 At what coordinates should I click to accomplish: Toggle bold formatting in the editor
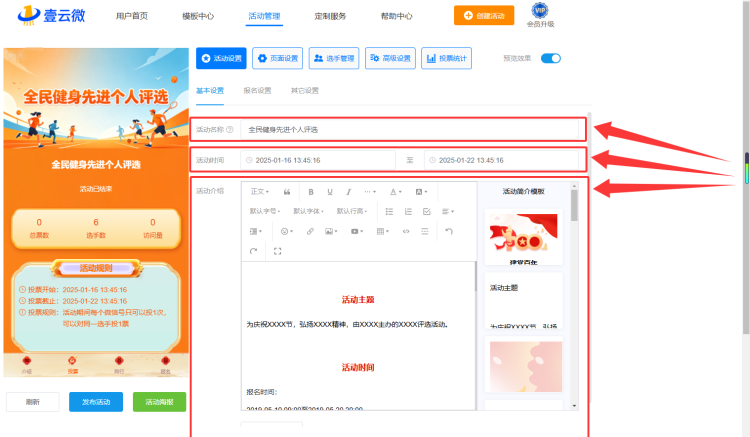(x=311, y=192)
